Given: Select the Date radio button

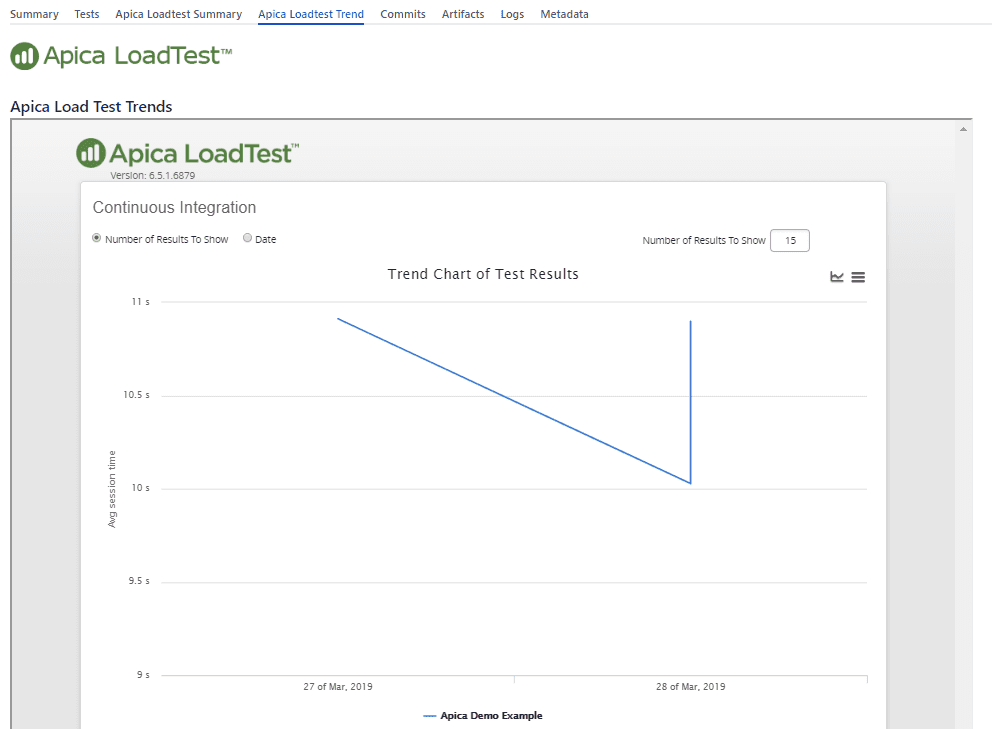Looking at the screenshot, I should coord(248,238).
